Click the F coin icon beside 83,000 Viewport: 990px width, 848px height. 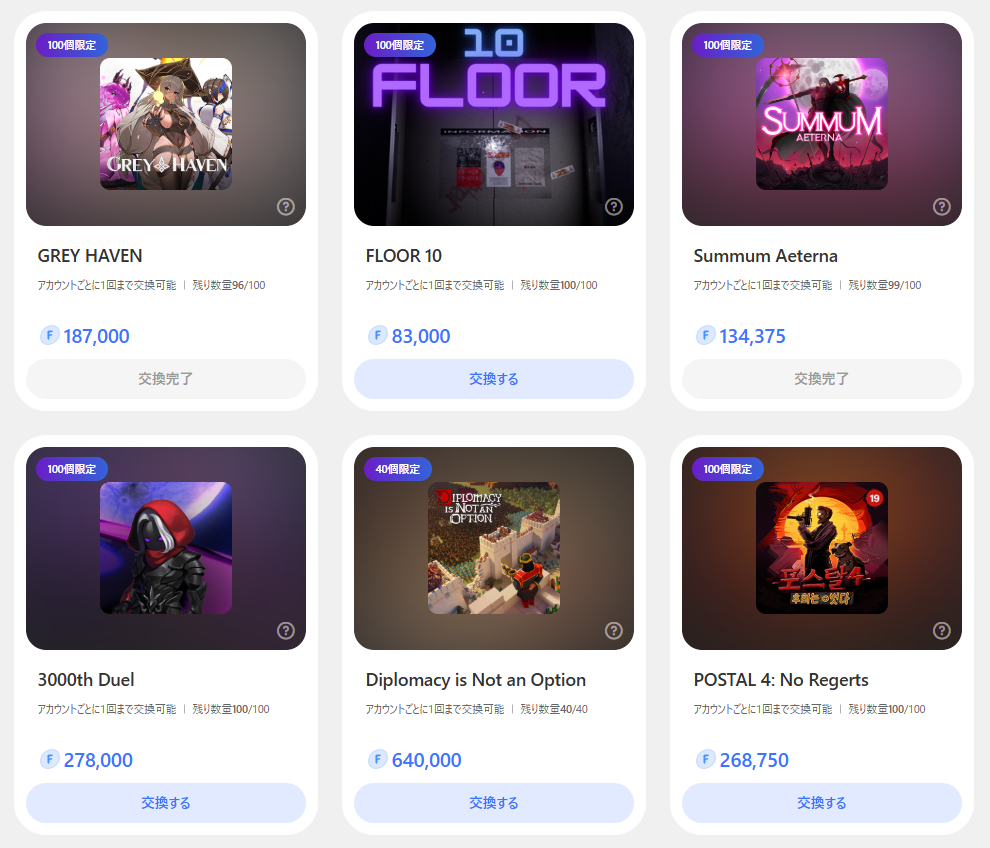pos(378,336)
